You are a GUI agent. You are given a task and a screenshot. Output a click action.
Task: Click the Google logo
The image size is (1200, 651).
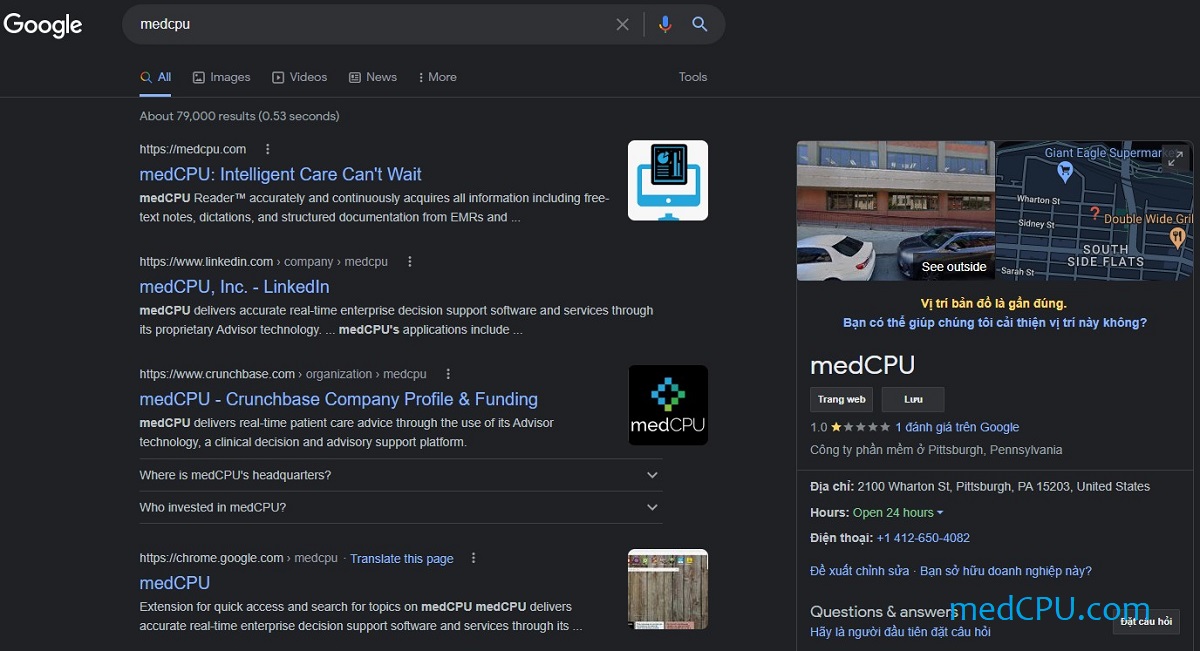[x=43, y=25]
